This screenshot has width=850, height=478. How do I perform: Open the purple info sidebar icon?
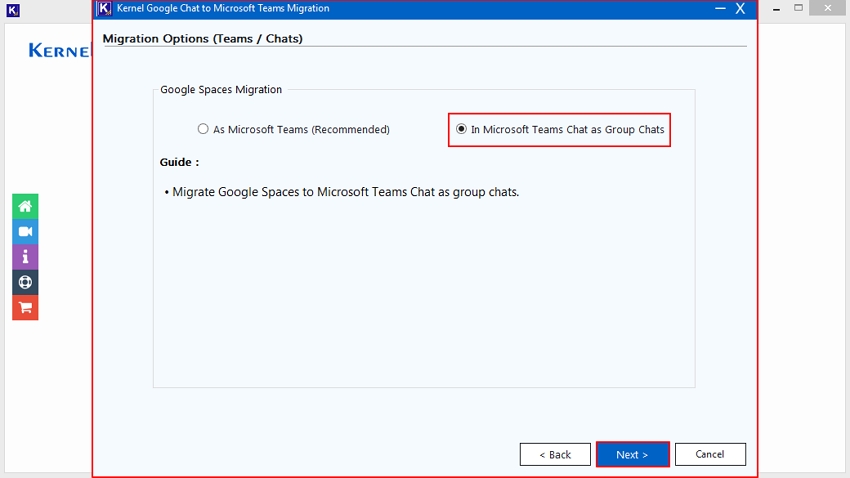(25, 257)
